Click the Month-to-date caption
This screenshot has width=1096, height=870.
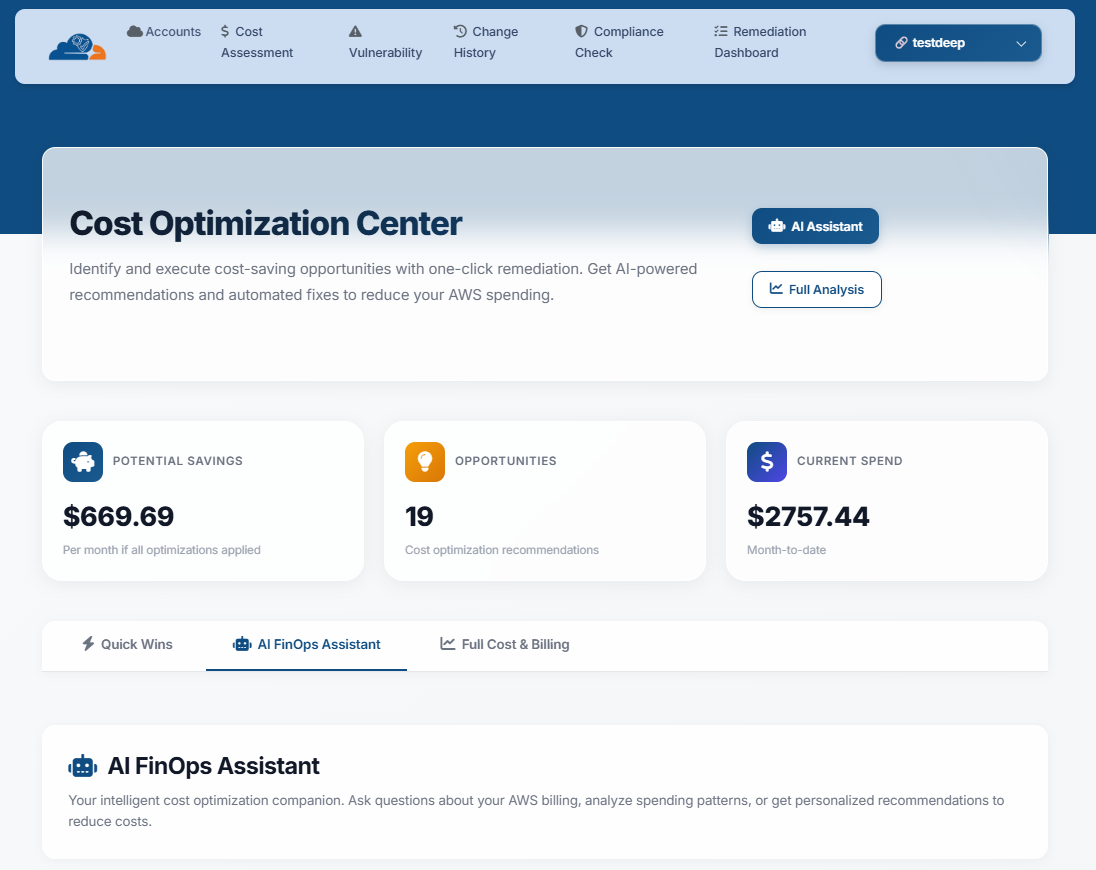[x=786, y=550]
